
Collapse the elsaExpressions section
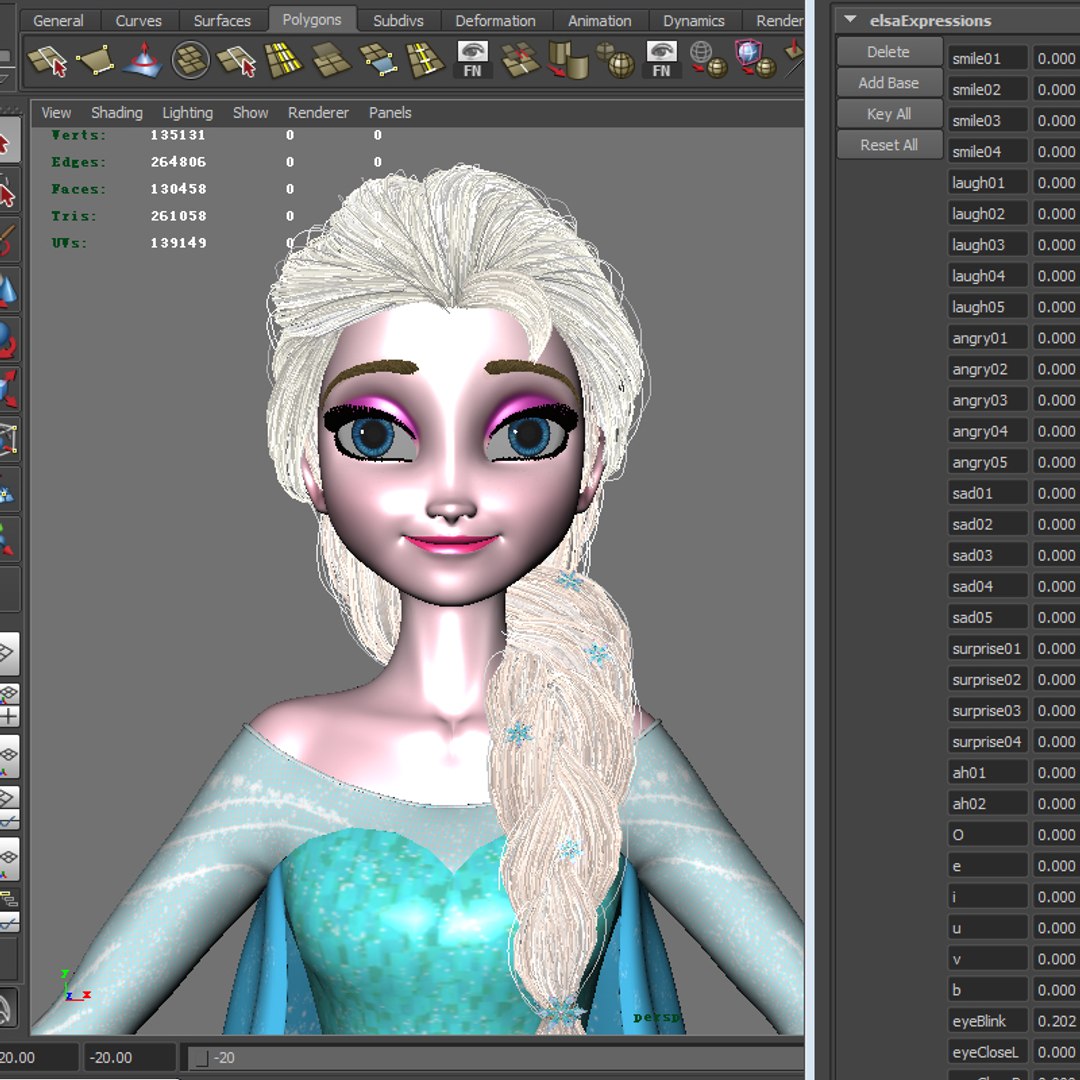850,20
